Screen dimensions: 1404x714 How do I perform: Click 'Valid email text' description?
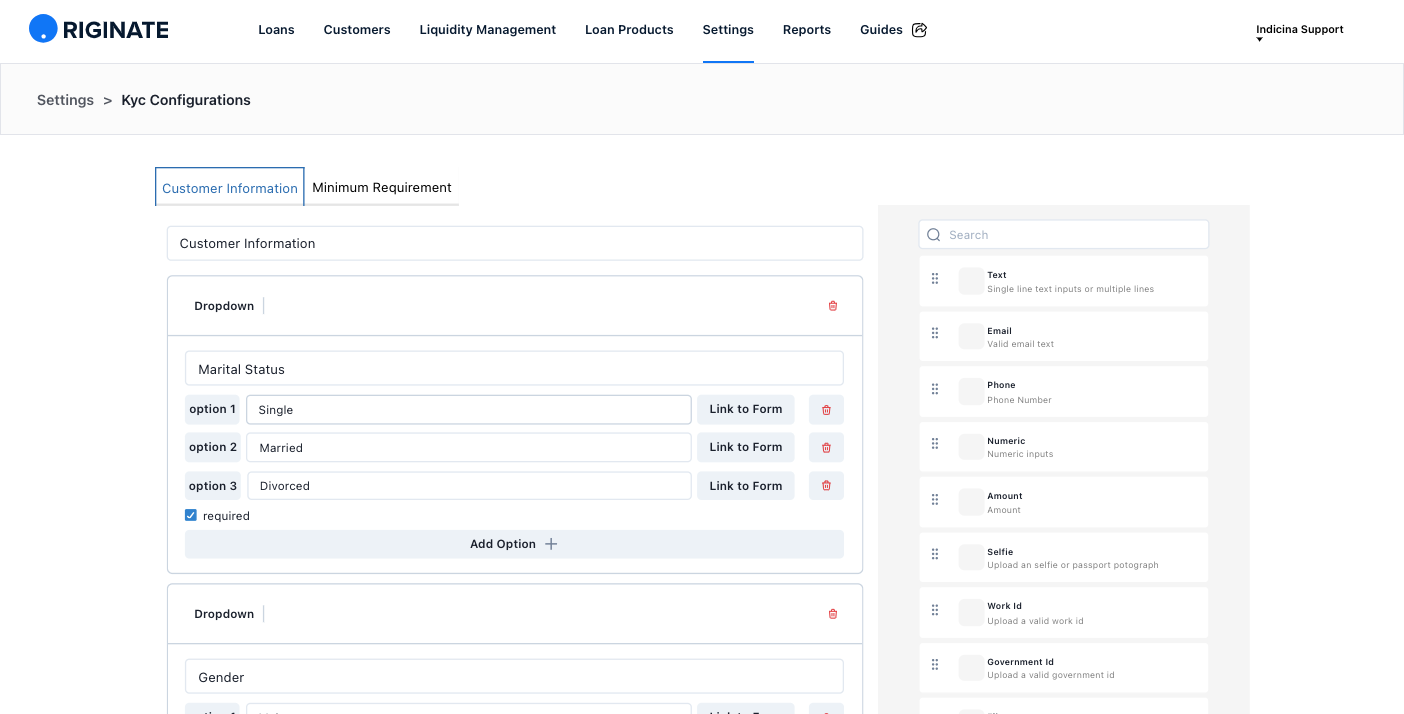click(x=1020, y=344)
